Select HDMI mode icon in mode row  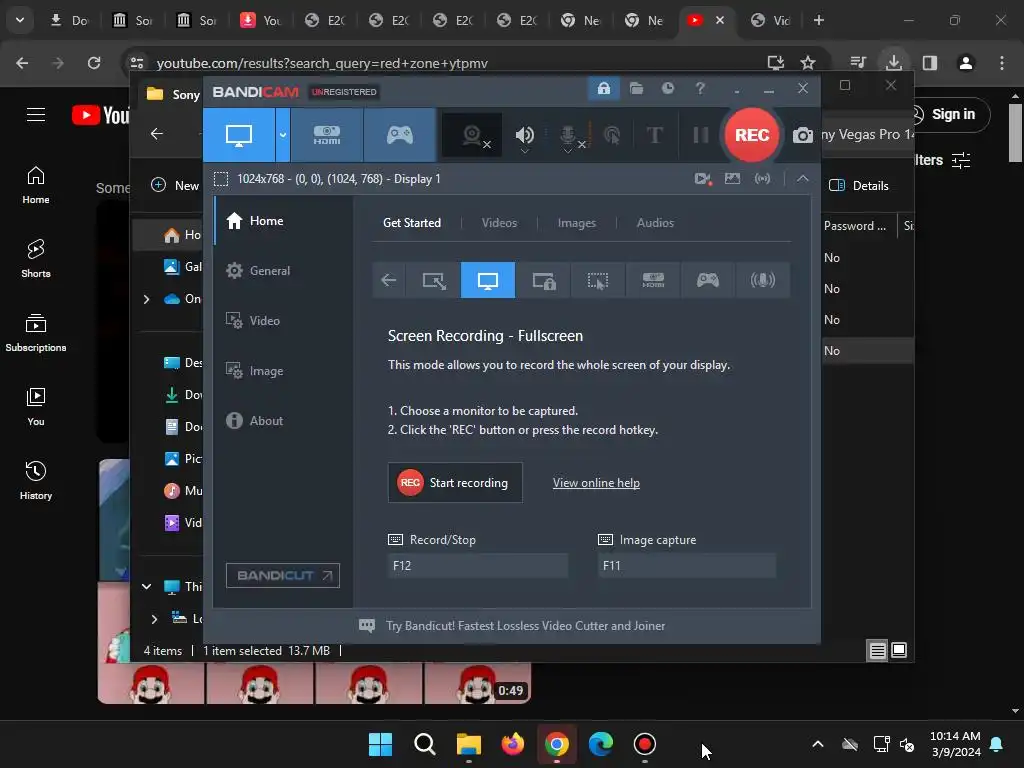tap(653, 280)
